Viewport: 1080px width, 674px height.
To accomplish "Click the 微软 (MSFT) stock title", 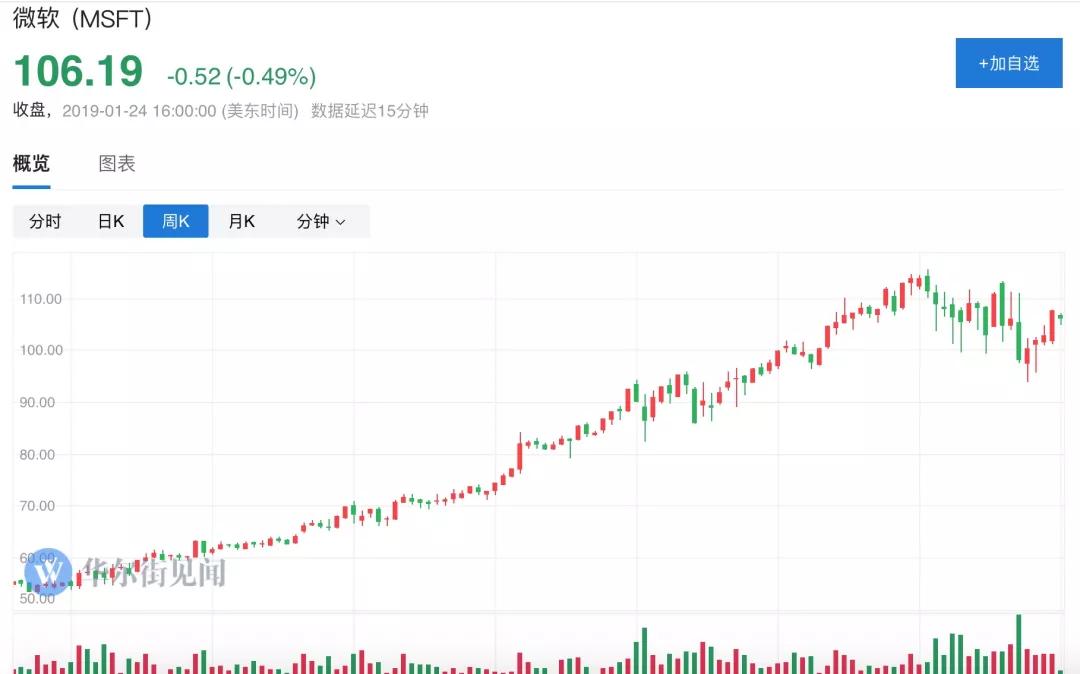I will (x=84, y=17).
